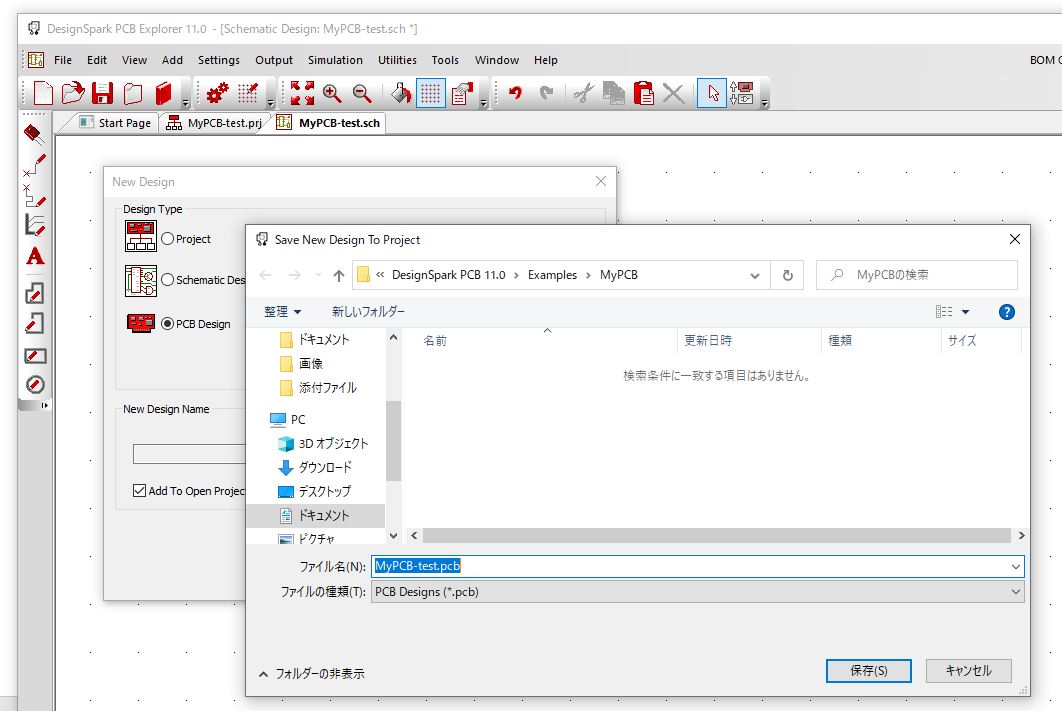Click the file list horizontal scrollbar
1062x711 pixels.
pos(715,536)
